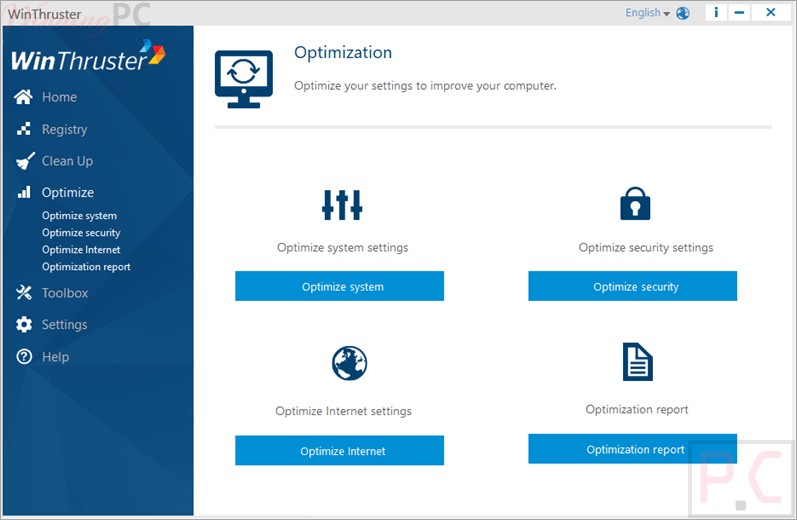Select Optimize system submenu item
This screenshot has height=520, width=797.
click(79, 216)
